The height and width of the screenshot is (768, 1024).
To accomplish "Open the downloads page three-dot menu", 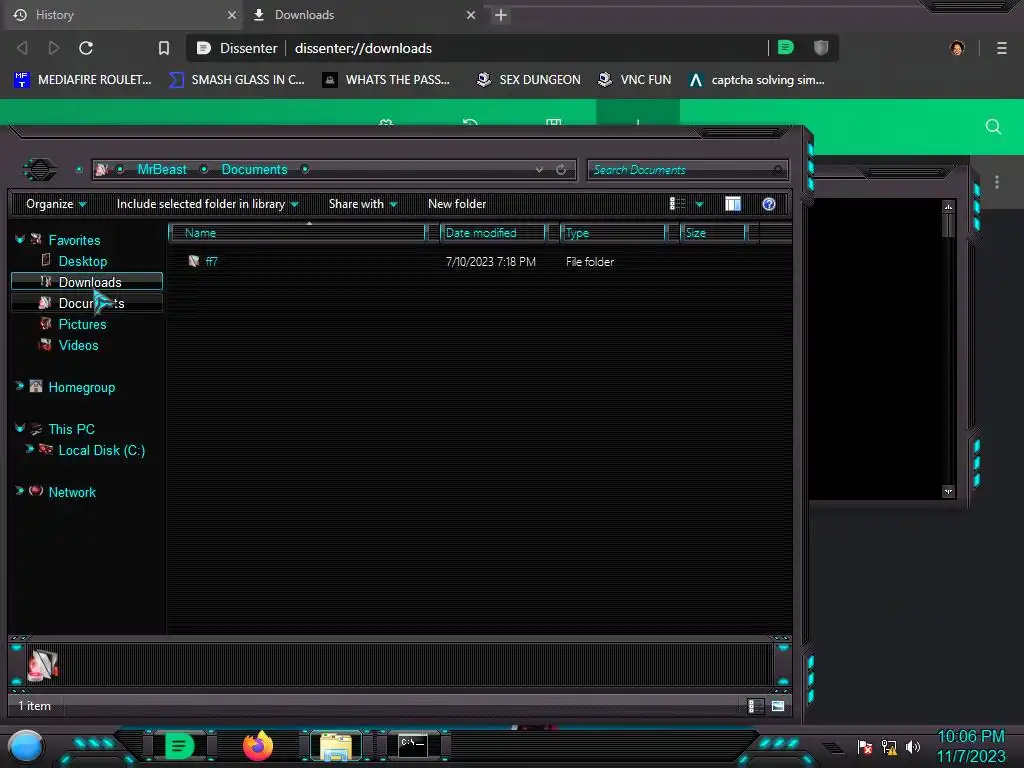I will (997, 182).
